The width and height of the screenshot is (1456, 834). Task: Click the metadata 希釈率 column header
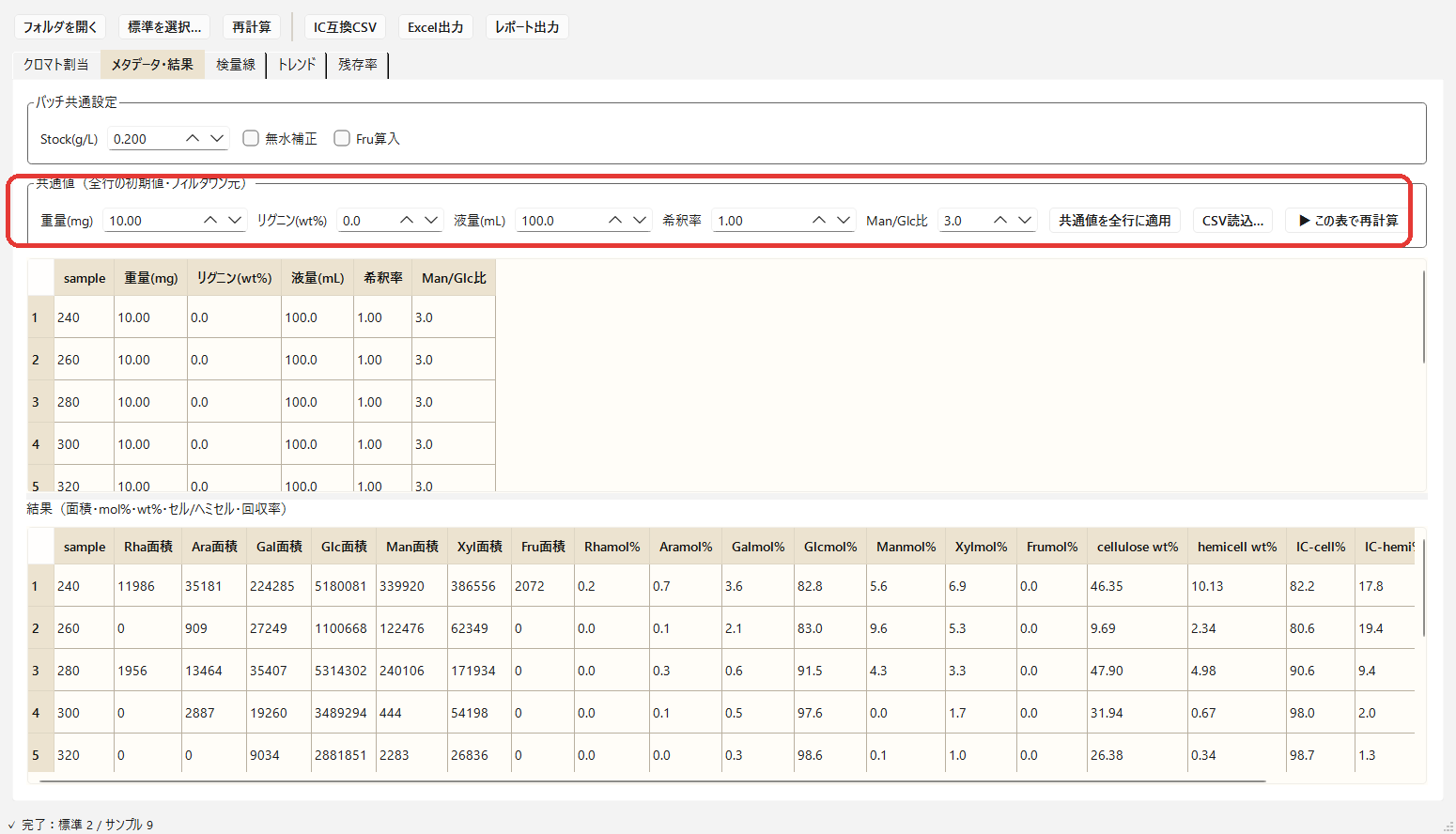(383, 278)
